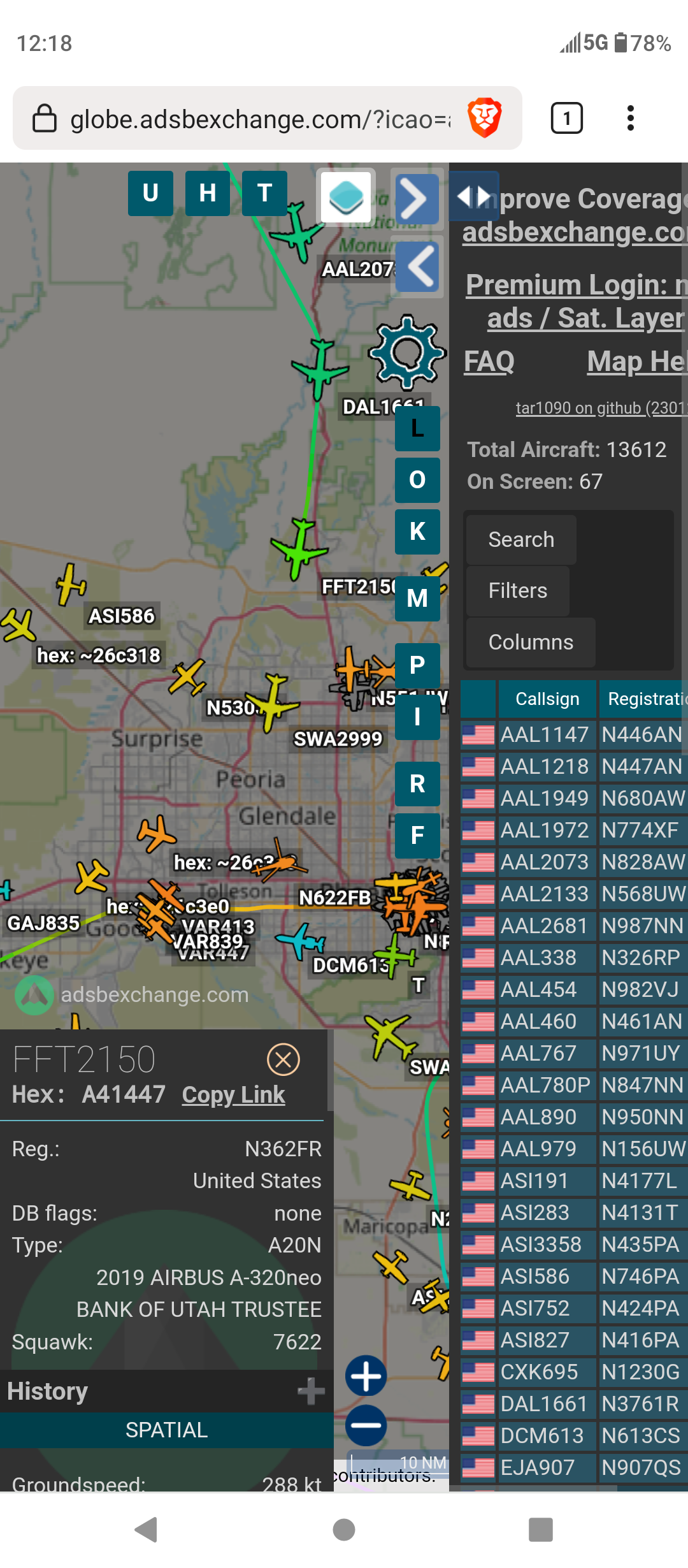The width and height of the screenshot is (688, 1568).
Task: Click the Copy Link link
Action: (x=233, y=1095)
